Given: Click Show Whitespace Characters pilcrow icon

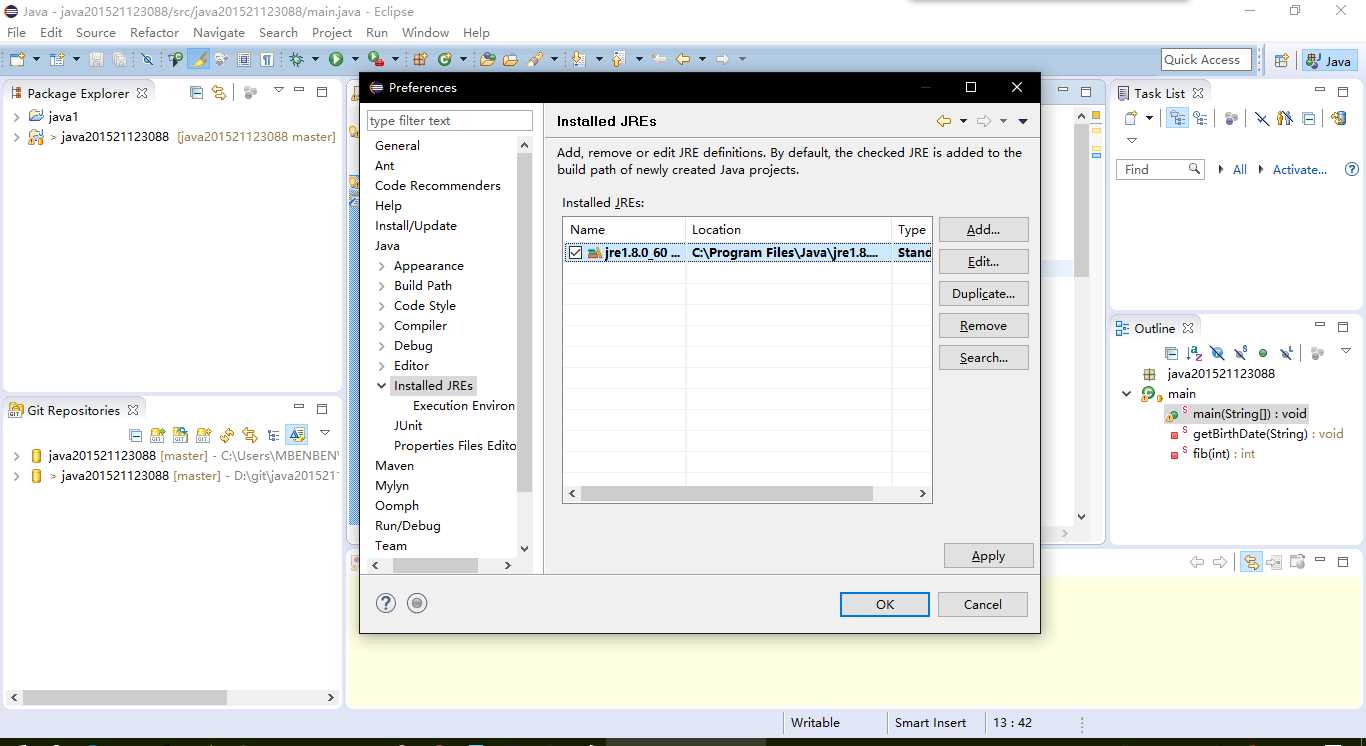Looking at the screenshot, I should (267, 60).
